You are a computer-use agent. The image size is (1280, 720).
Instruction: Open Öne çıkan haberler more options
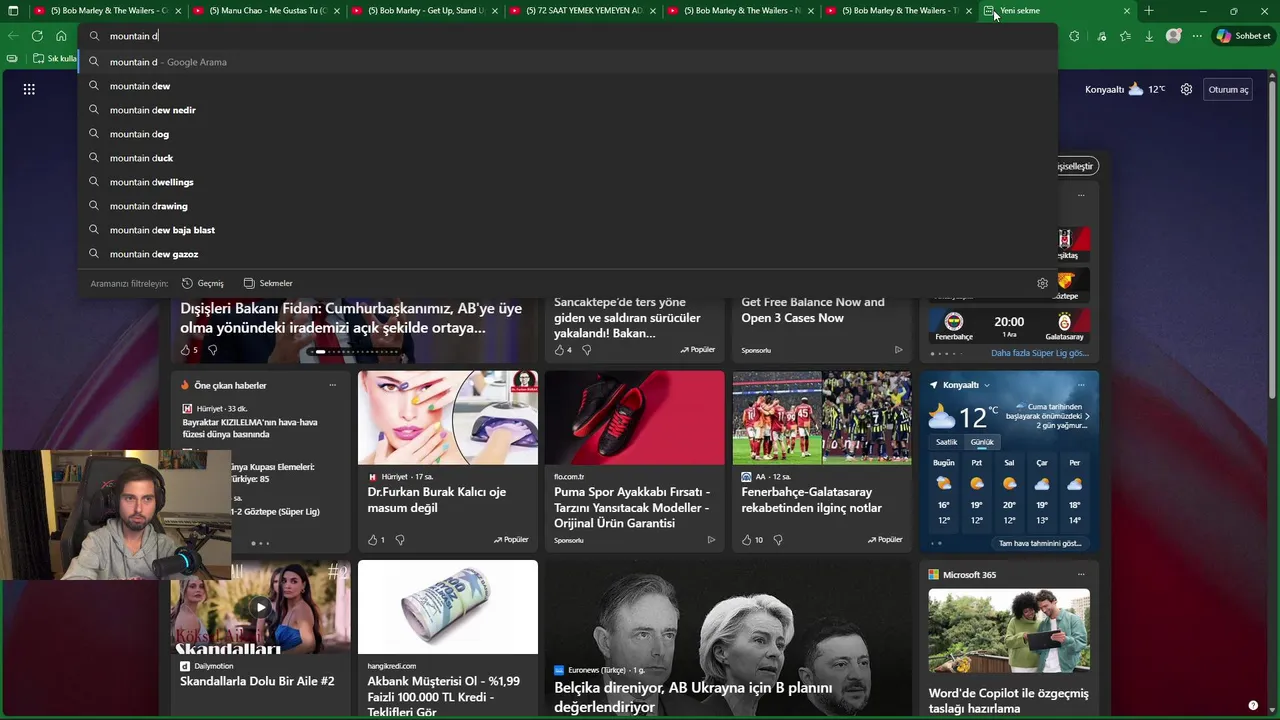coord(333,385)
